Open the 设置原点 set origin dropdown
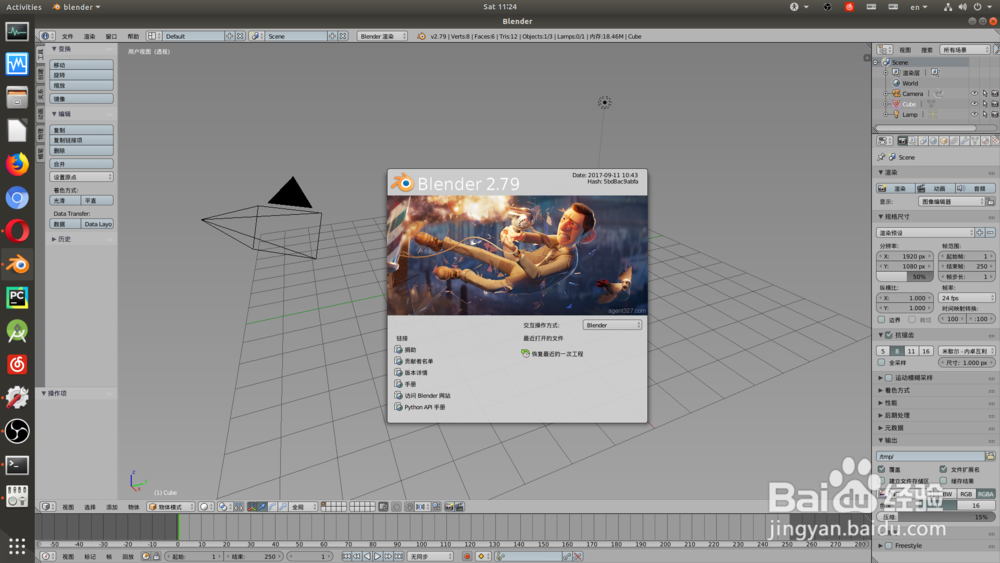Screen dimensions: 1000x563 click(x=82, y=177)
